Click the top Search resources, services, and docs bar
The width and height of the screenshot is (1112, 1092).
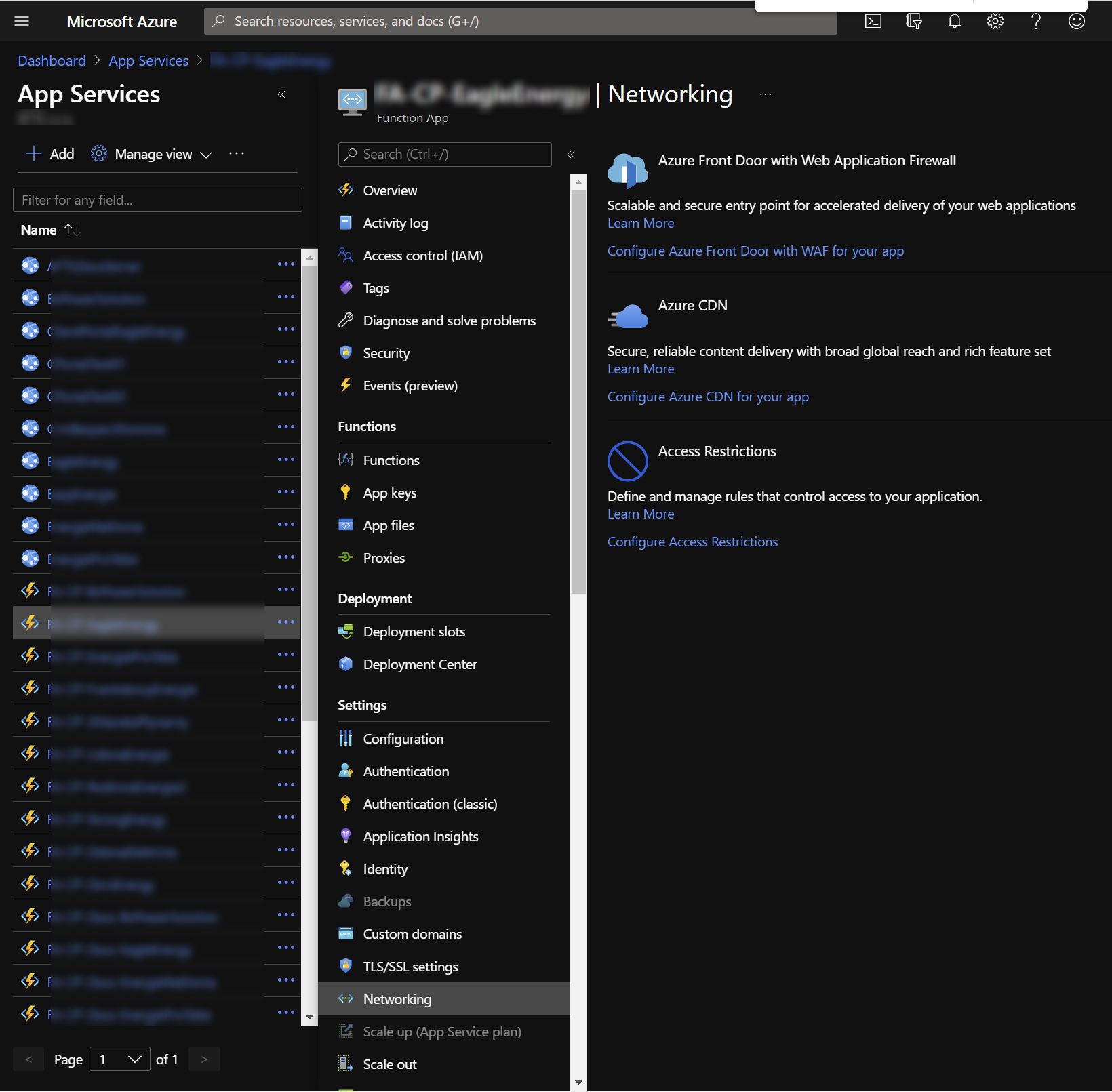pyautogui.click(x=521, y=21)
